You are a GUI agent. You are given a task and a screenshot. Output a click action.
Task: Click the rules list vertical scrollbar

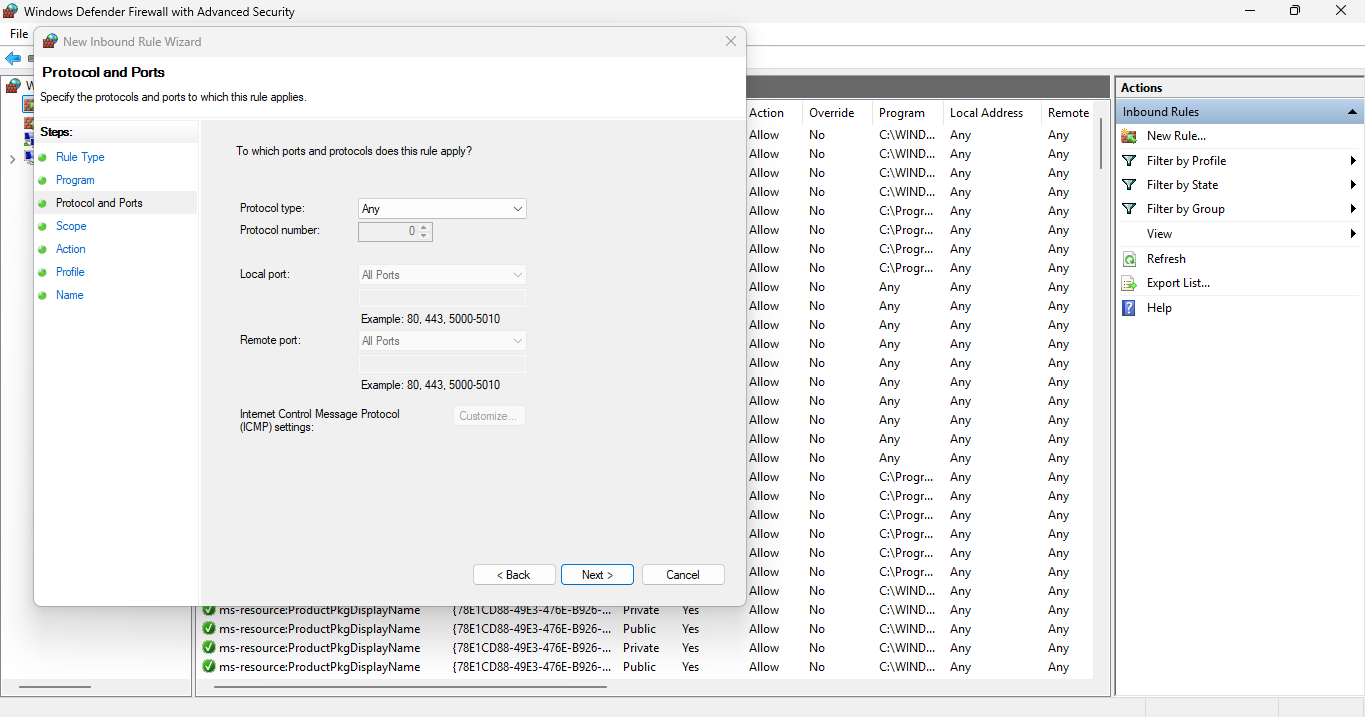click(x=1101, y=145)
